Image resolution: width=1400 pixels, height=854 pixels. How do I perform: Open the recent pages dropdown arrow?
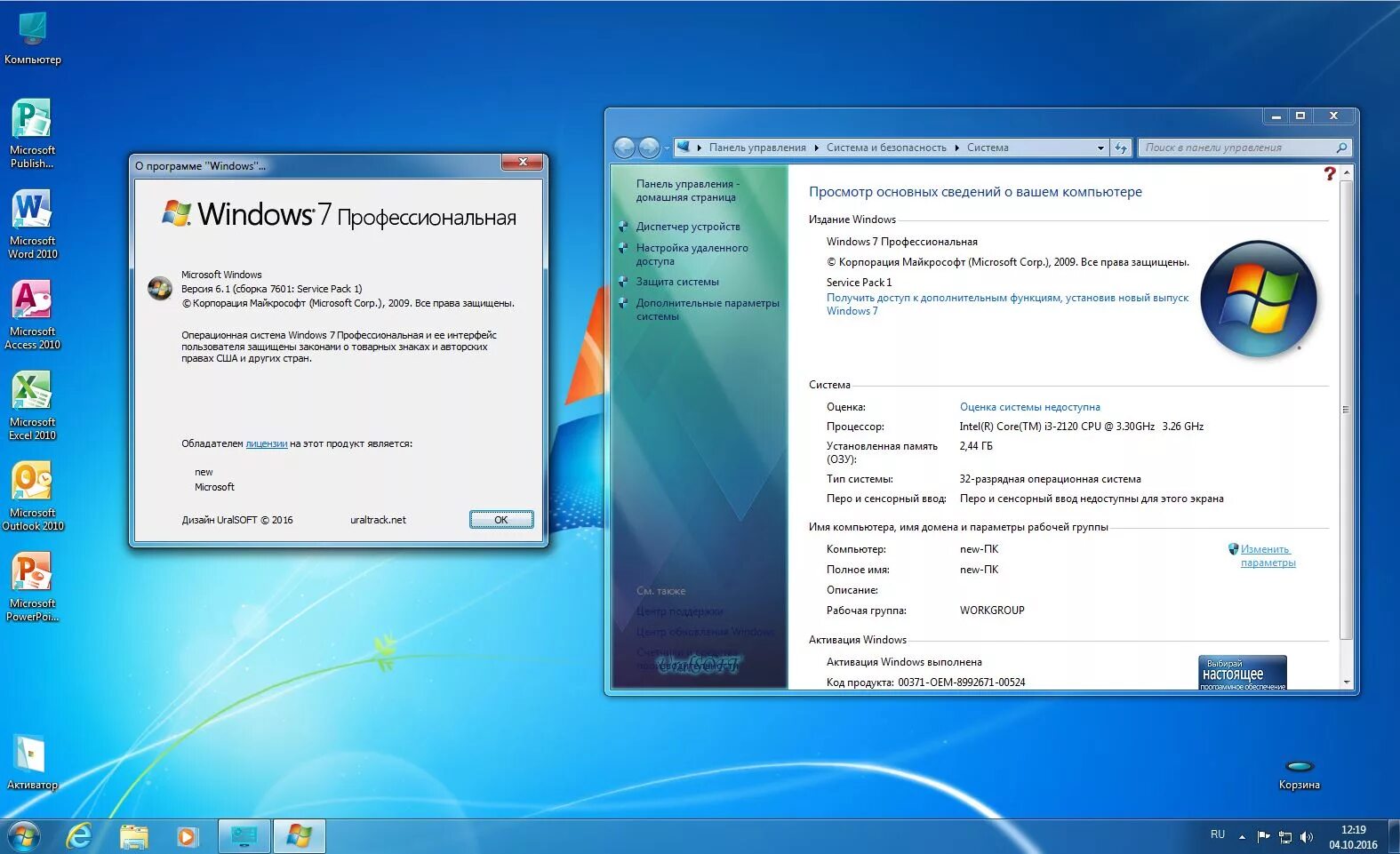(667, 148)
